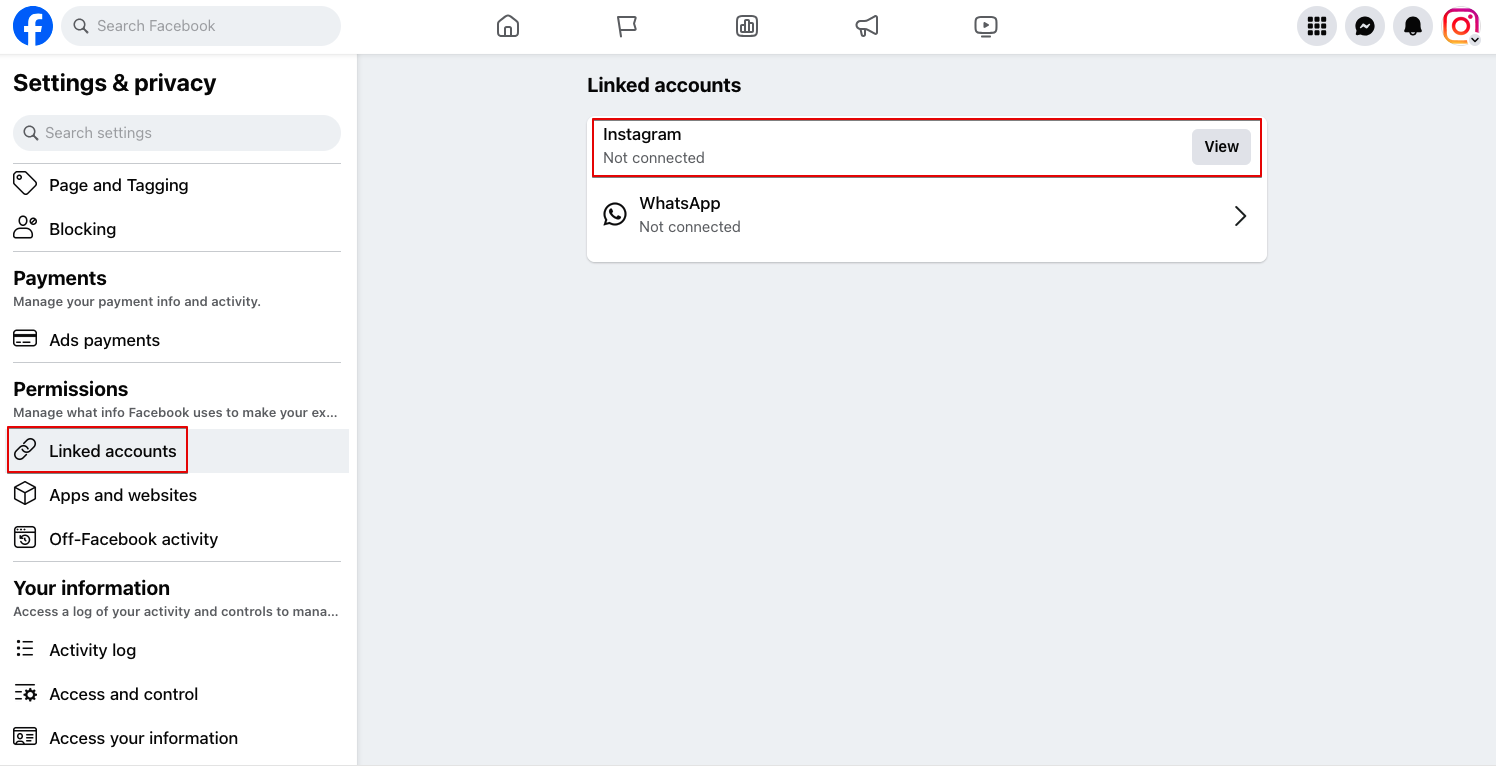Open Activity log entry
This screenshot has width=1496, height=766.
pos(92,650)
